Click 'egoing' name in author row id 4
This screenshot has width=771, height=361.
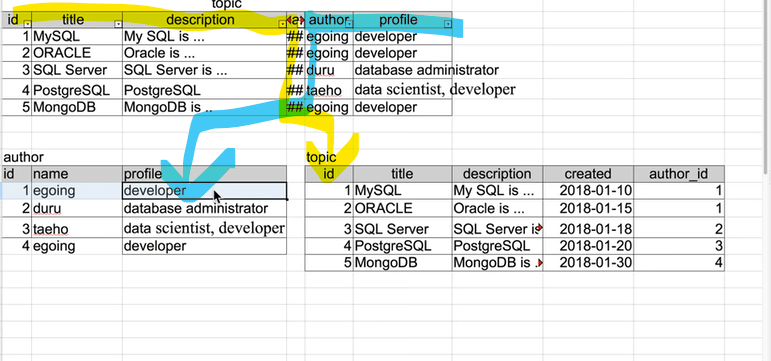point(77,246)
